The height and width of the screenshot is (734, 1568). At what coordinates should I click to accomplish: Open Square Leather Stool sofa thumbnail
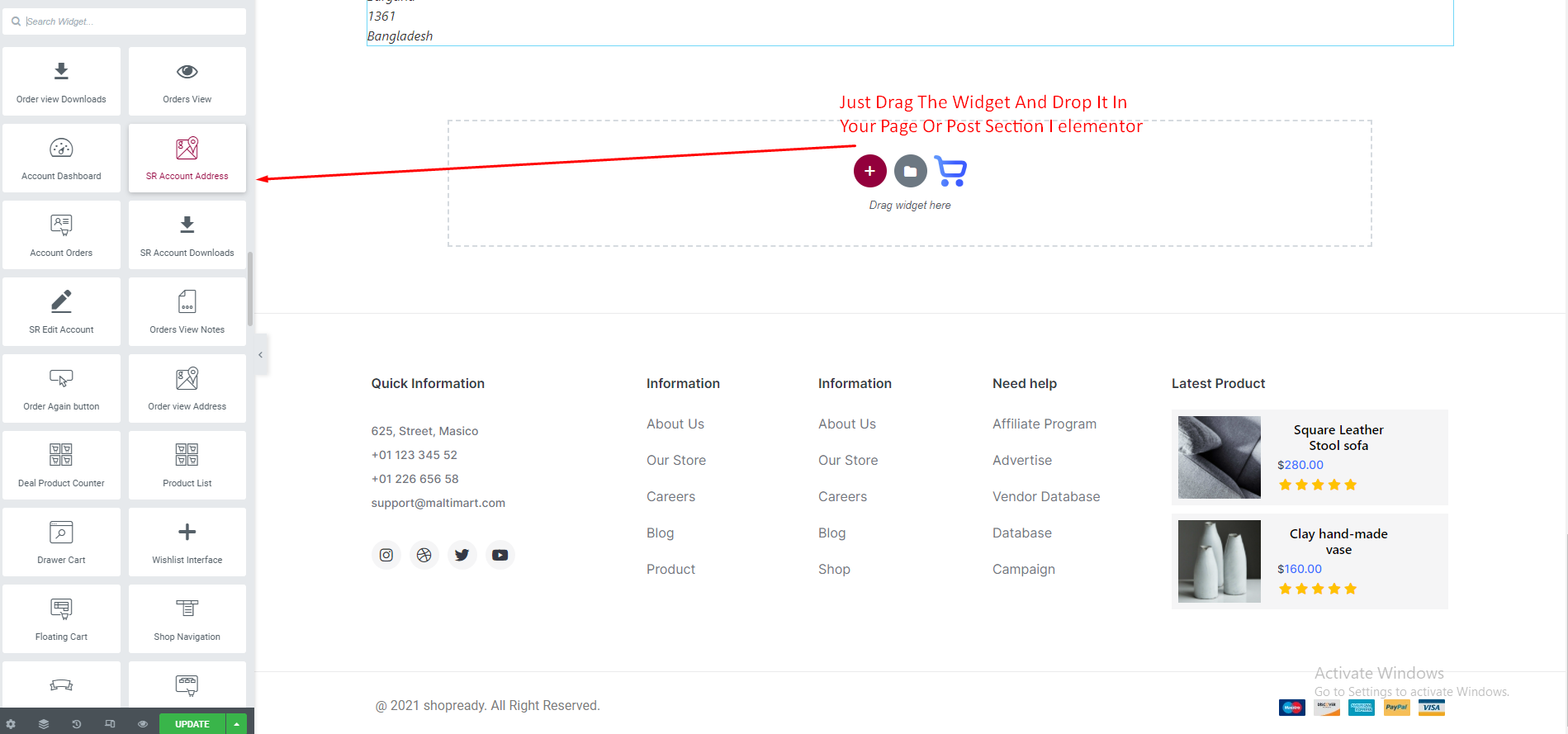1219,457
